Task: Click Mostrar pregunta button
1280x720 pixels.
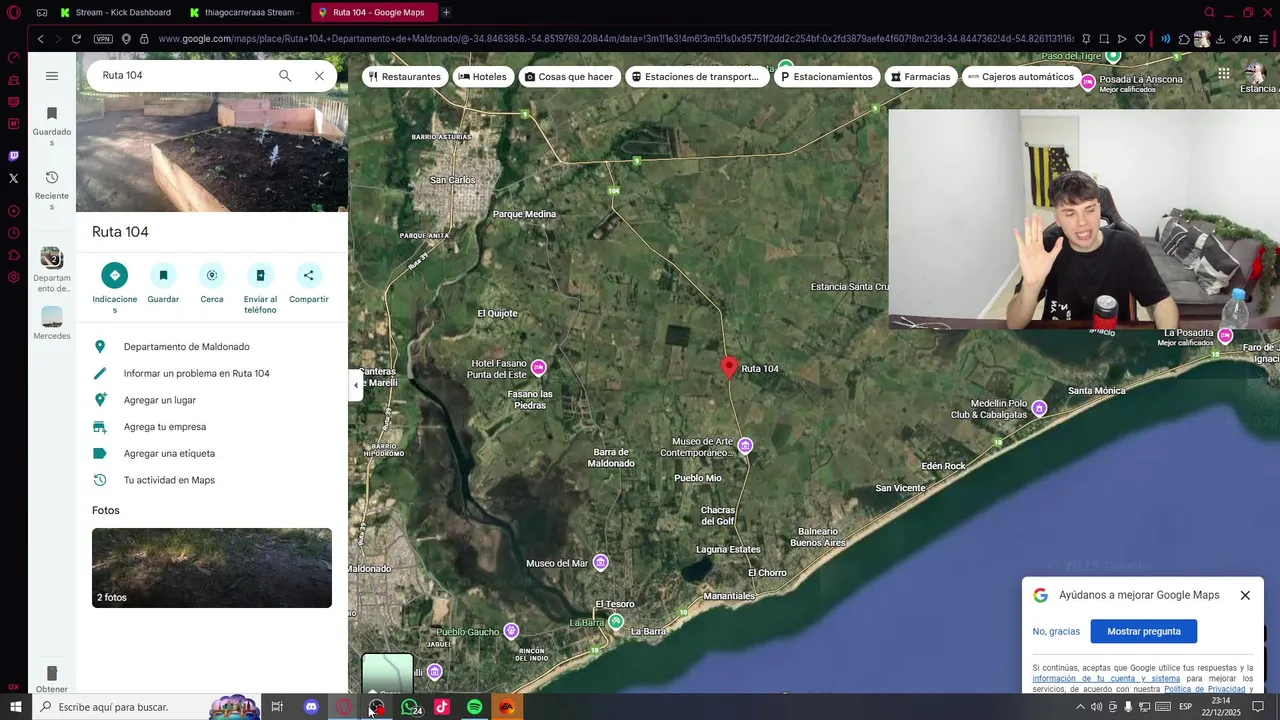Action: pos(1144,632)
